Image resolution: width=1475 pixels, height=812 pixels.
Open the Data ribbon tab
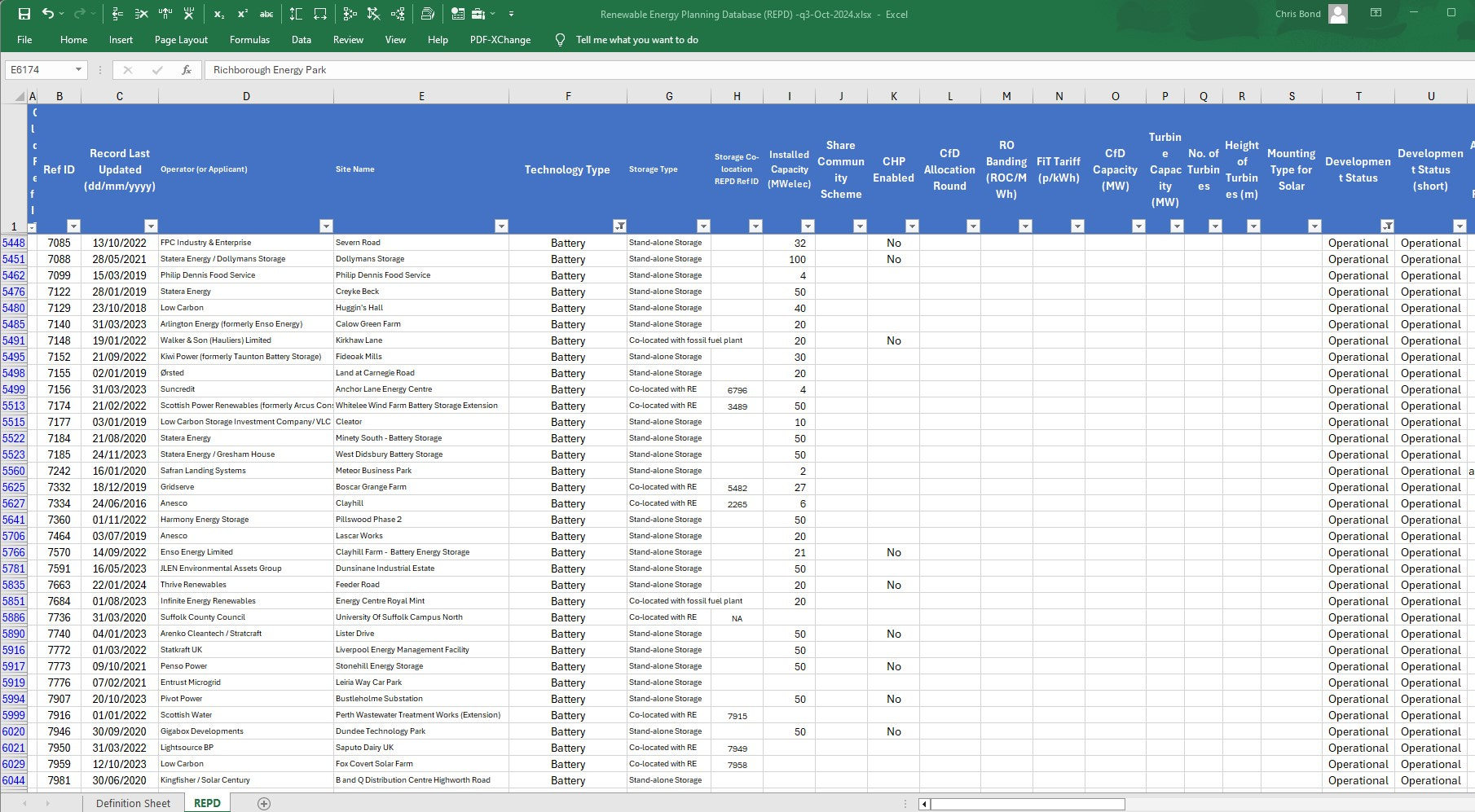(302, 40)
